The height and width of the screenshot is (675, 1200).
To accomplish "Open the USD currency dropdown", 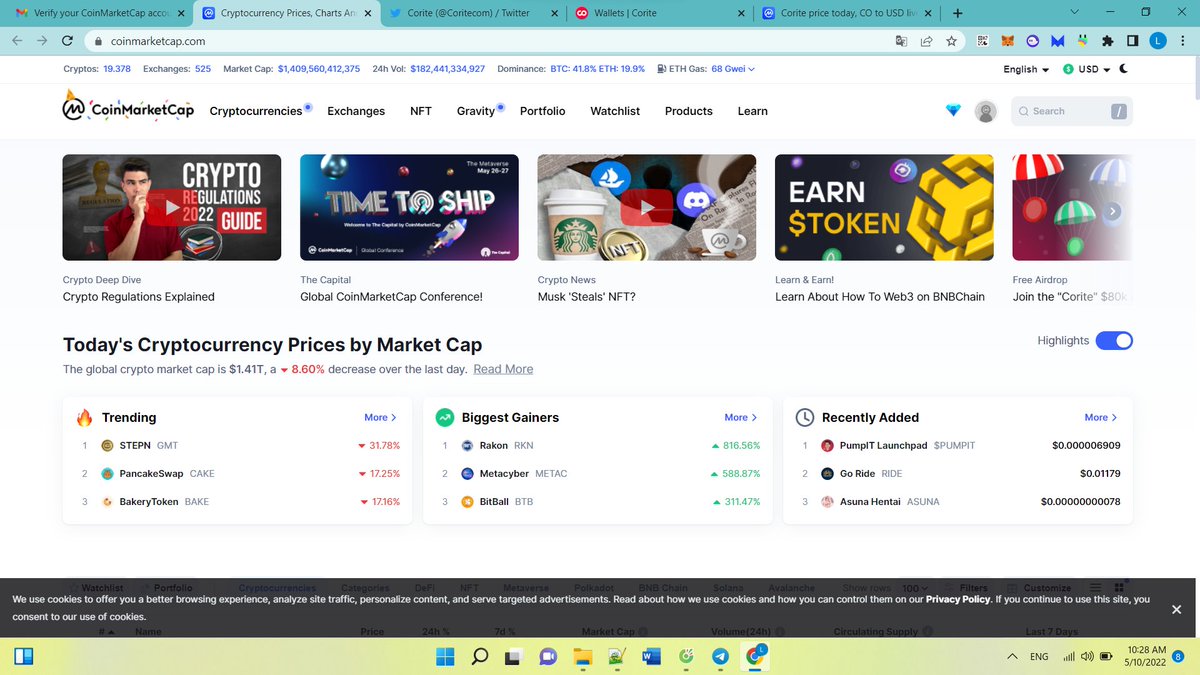I will coord(1087,69).
